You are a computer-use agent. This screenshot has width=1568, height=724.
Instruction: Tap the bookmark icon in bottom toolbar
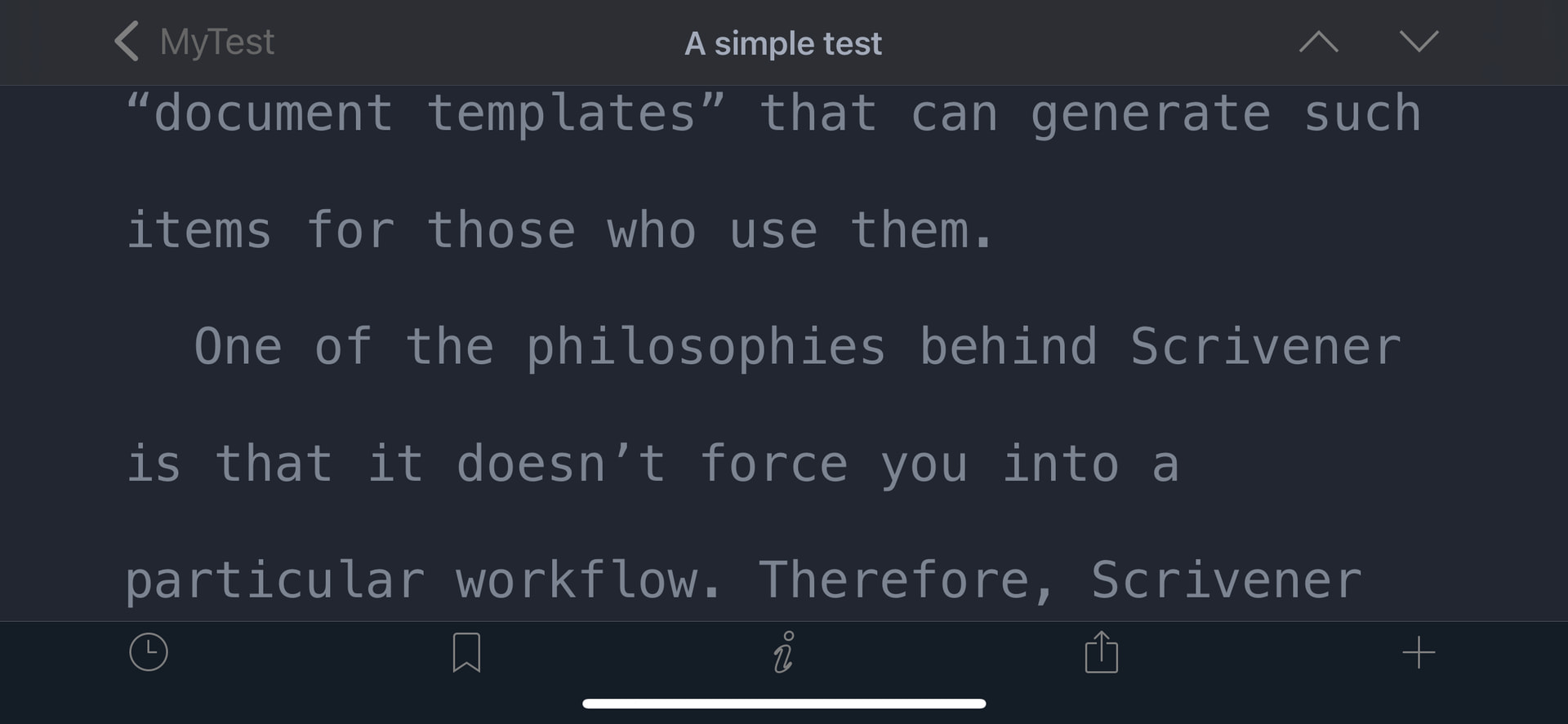466,653
